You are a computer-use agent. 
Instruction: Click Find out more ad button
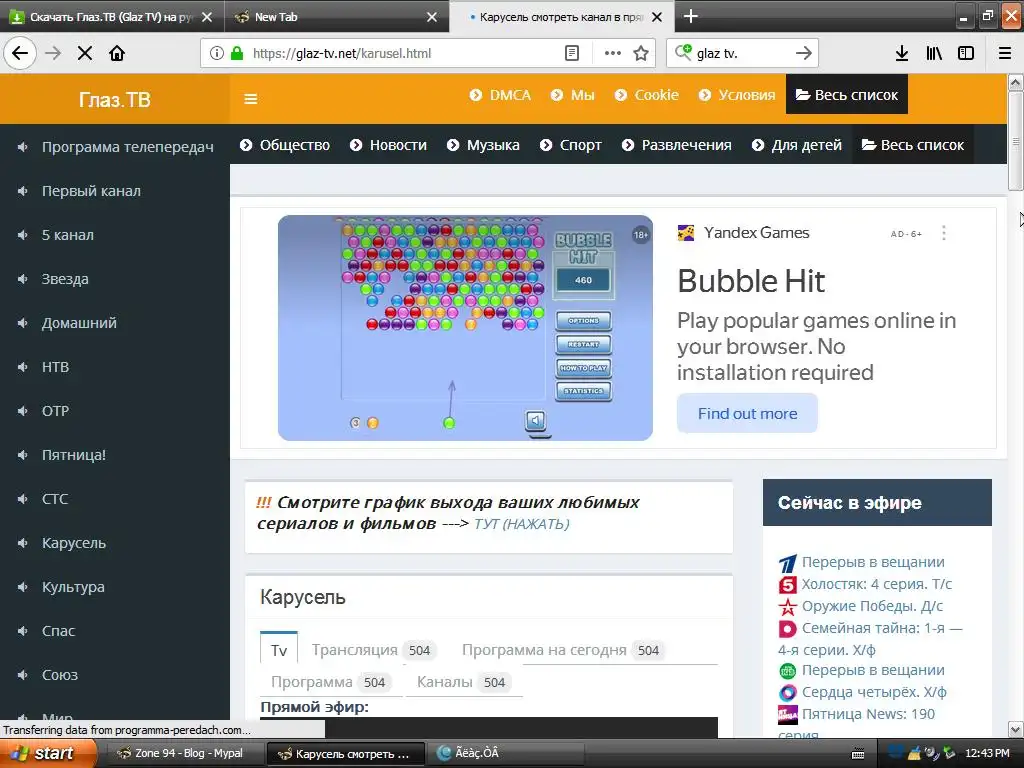[747, 413]
